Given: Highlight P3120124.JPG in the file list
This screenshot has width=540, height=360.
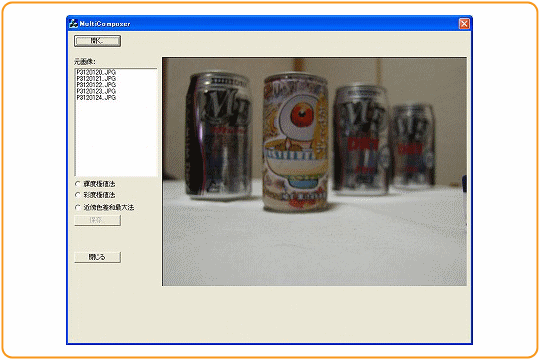Looking at the screenshot, I should (96, 97).
